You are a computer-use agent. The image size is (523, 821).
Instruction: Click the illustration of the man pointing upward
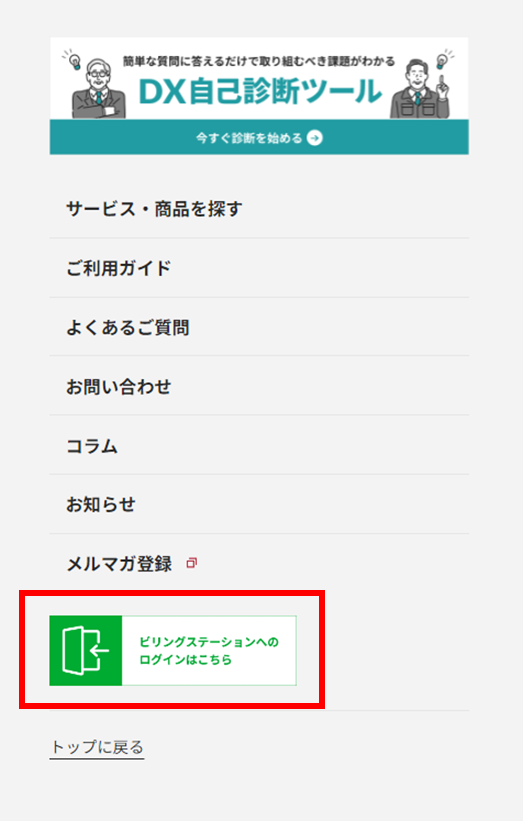tap(420, 89)
